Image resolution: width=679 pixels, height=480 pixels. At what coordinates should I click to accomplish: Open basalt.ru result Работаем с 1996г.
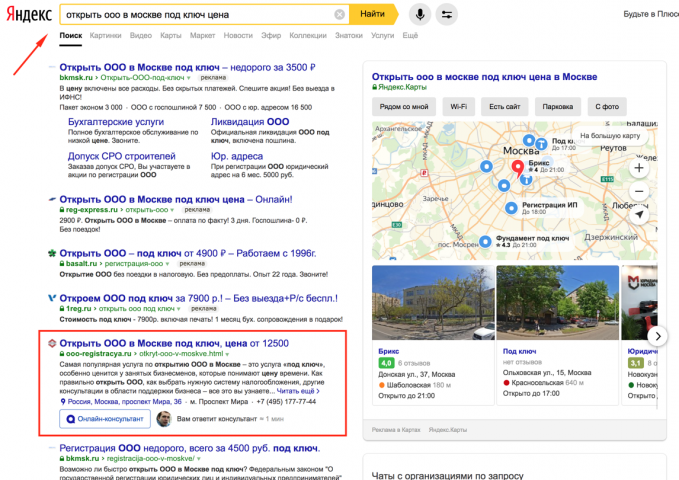pyautogui.click(x=188, y=253)
